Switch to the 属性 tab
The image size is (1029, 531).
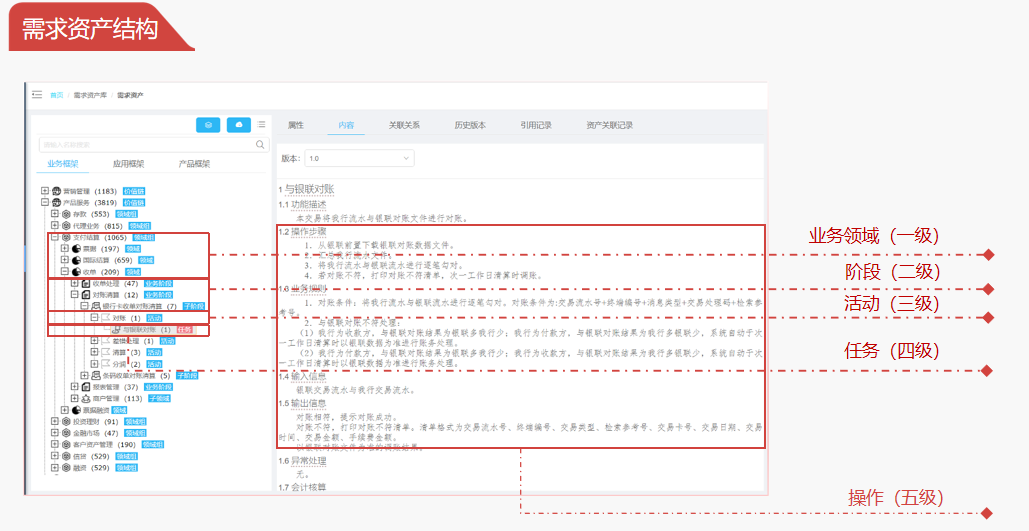tap(296, 125)
